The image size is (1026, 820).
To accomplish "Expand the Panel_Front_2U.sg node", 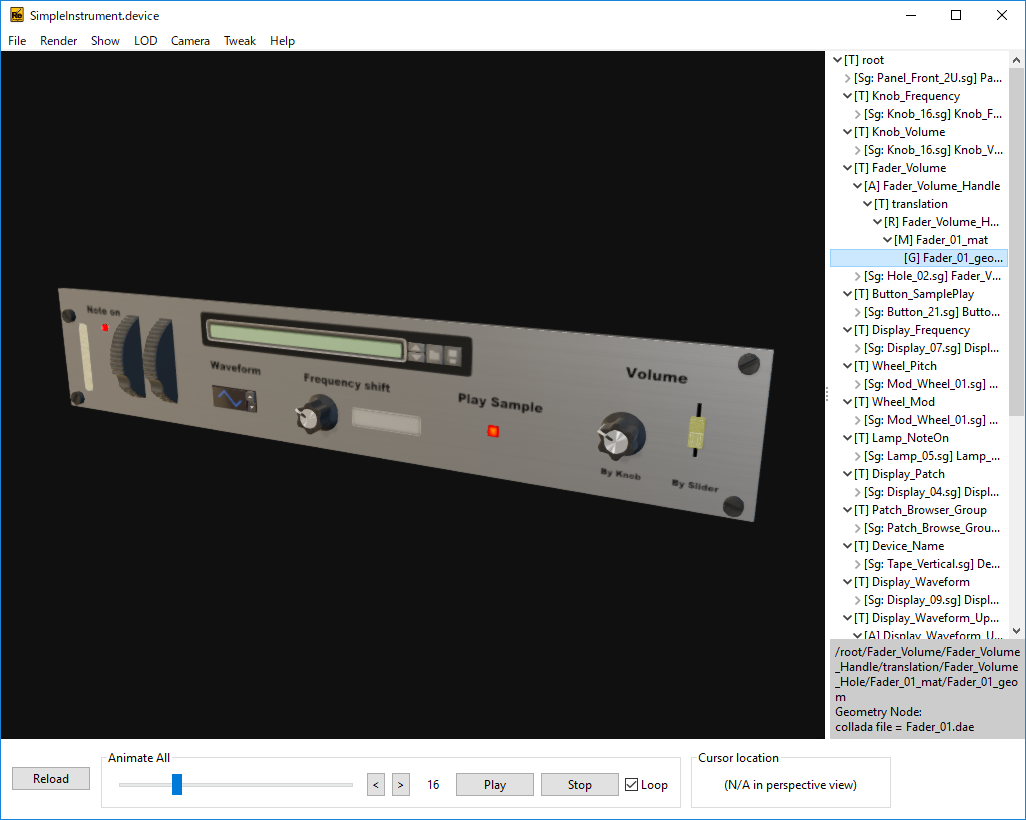I will 848,78.
